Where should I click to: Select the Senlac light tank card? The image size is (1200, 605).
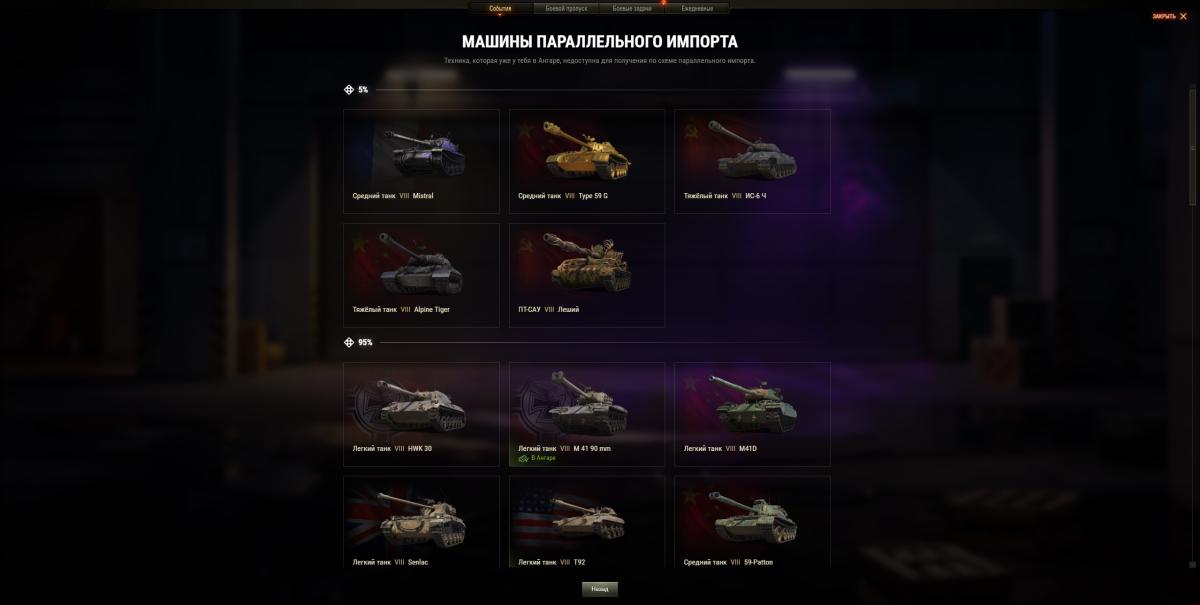(421, 522)
